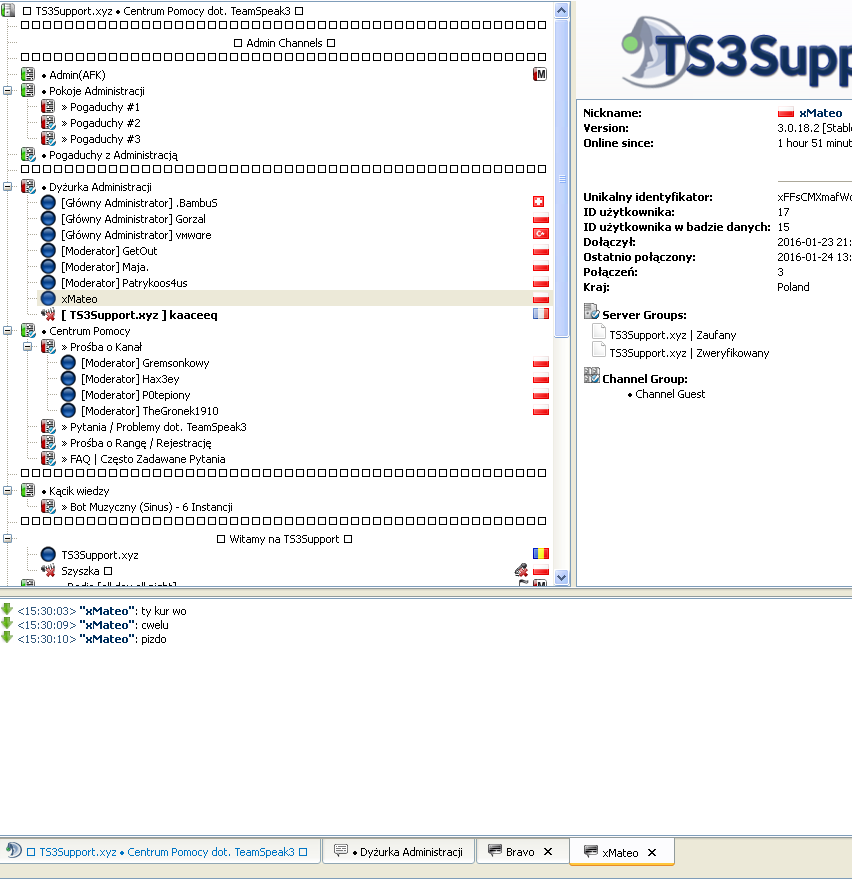Image resolution: width=852 pixels, height=882 pixels.
Task: Click the FAQ channel icon
Action: (x=48, y=458)
